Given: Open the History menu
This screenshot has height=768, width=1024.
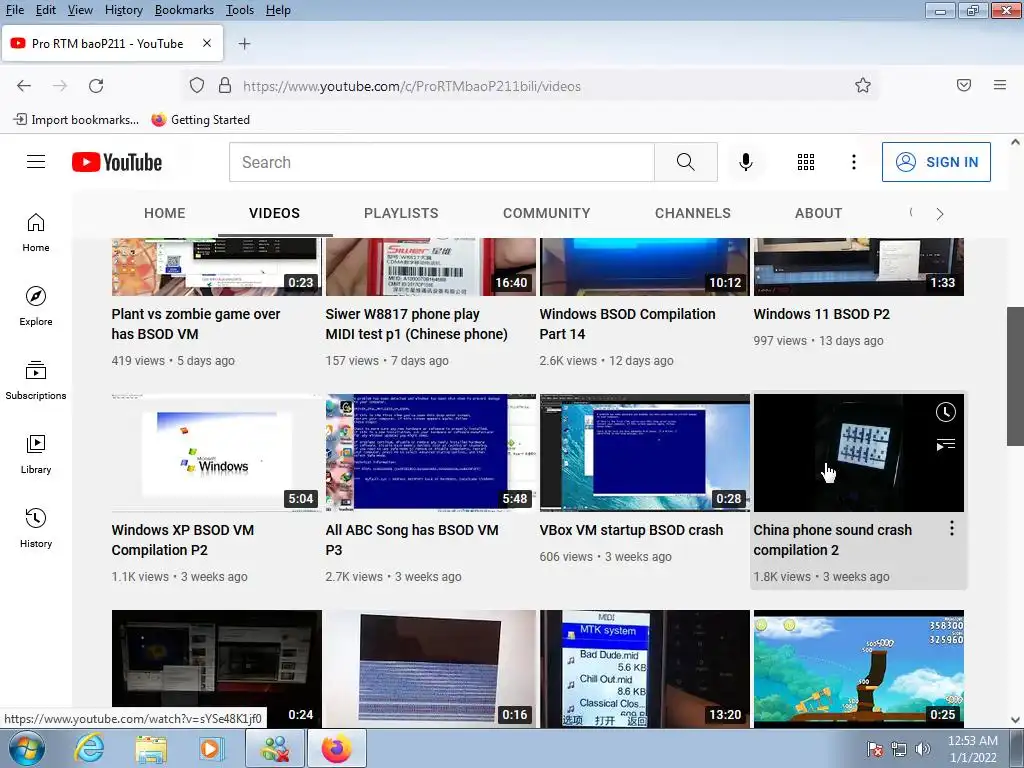Looking at the screenshot, I should point(123,10).
